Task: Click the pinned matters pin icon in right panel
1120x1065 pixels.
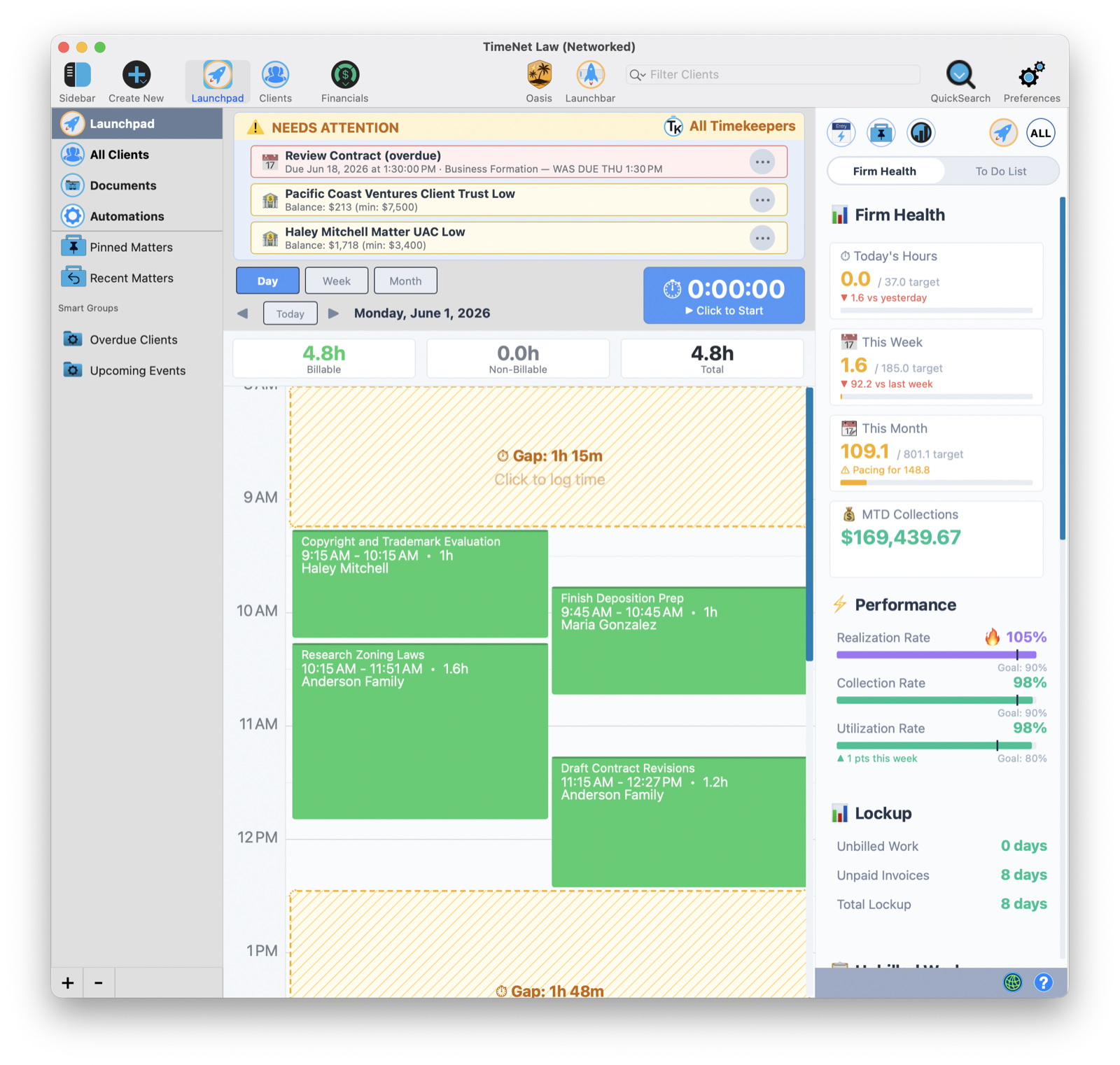Action: 881,133
